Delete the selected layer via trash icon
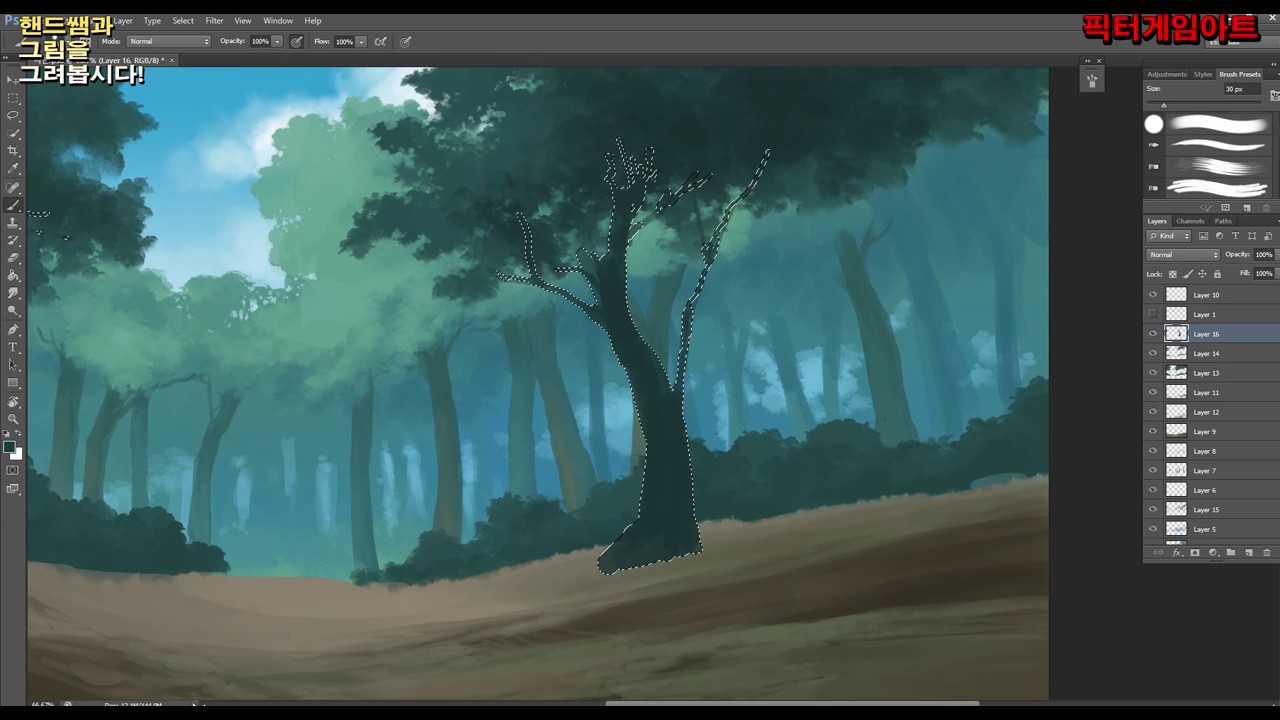This screenshot has width=1280, height=720. [x=1267, y=552]
